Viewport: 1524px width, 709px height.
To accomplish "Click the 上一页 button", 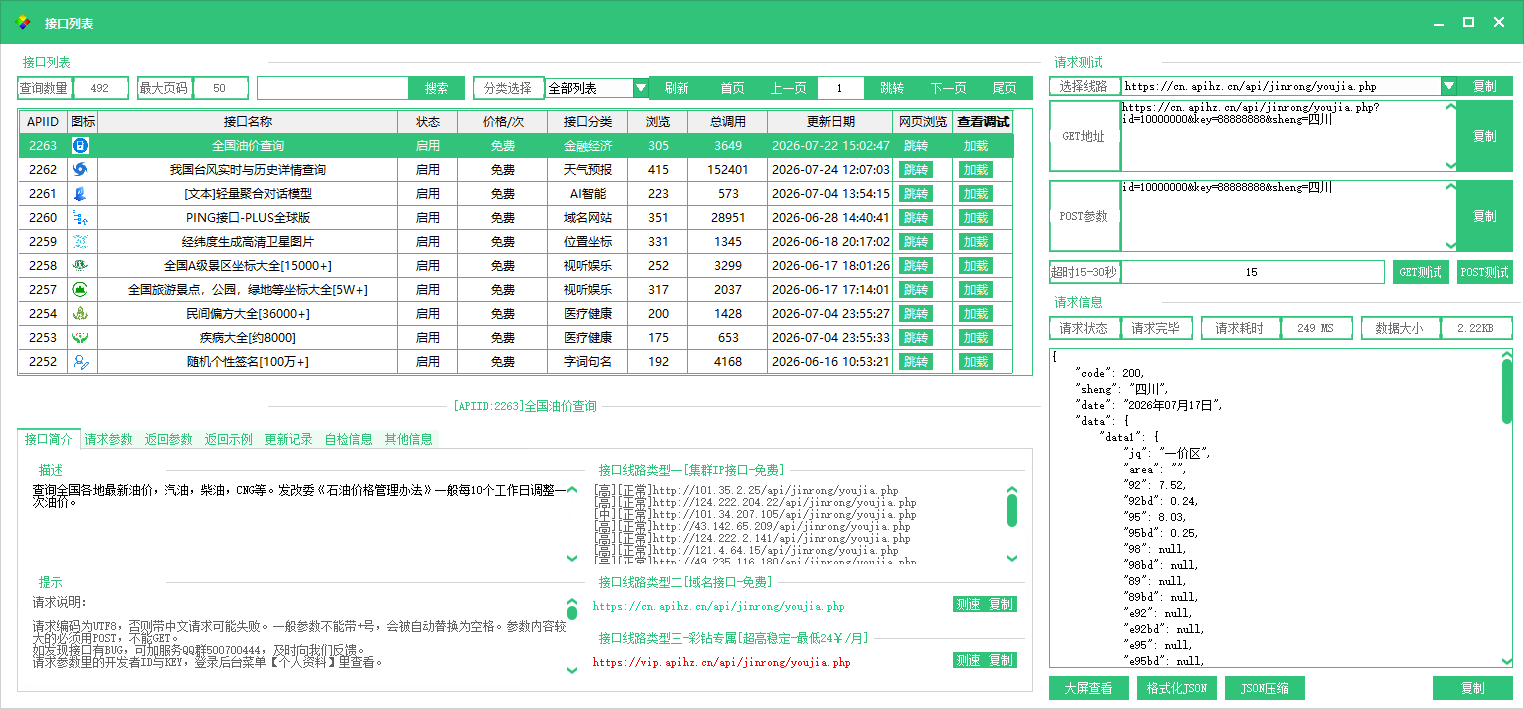I will point(789,88).
